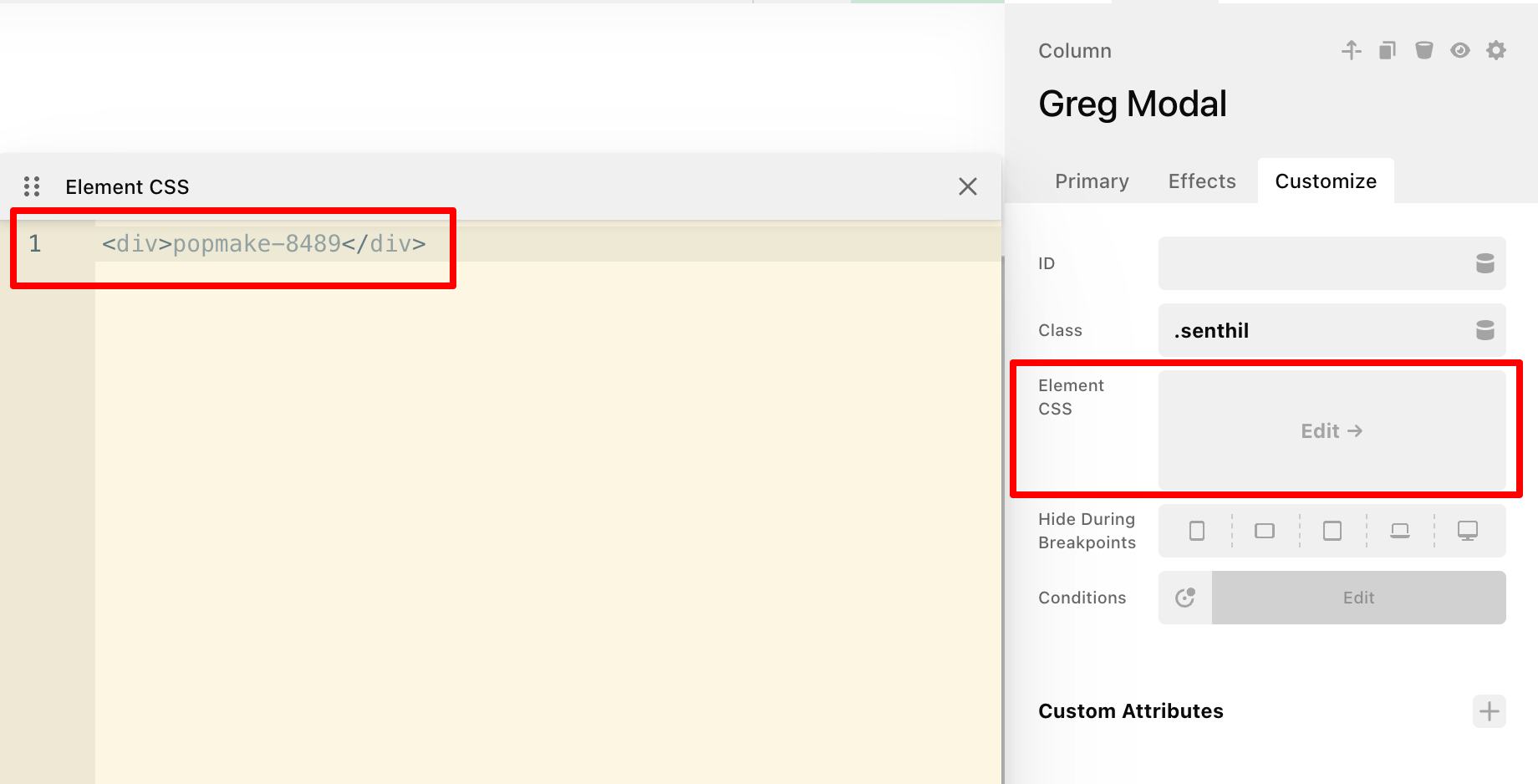Image resolution: width=1538 pixels, height=784 pixels.
Task: Toggle hide on laptop breakpoint
Action: click(x=1399, y=531)
